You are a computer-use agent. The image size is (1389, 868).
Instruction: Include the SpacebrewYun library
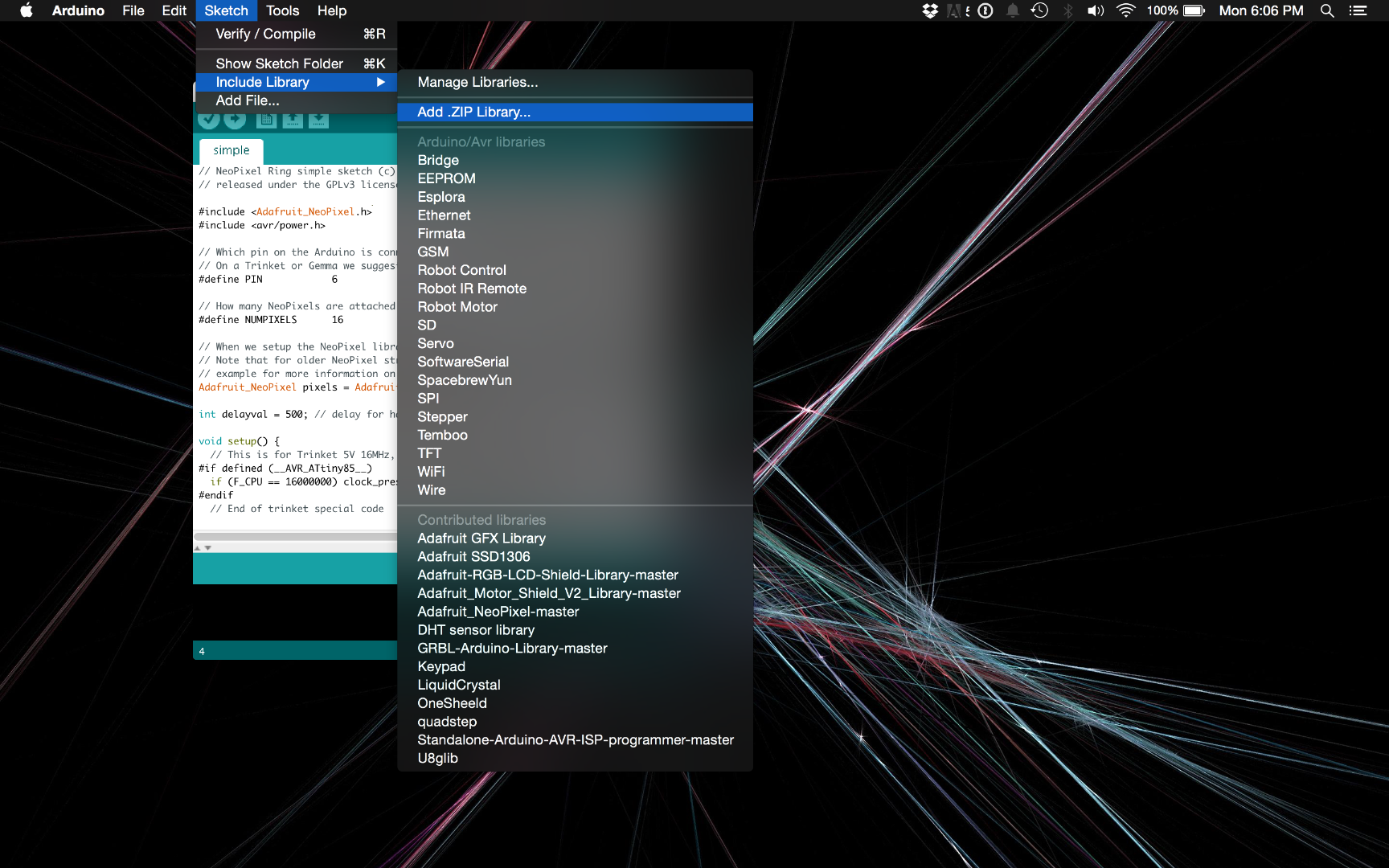click(575, 380)
